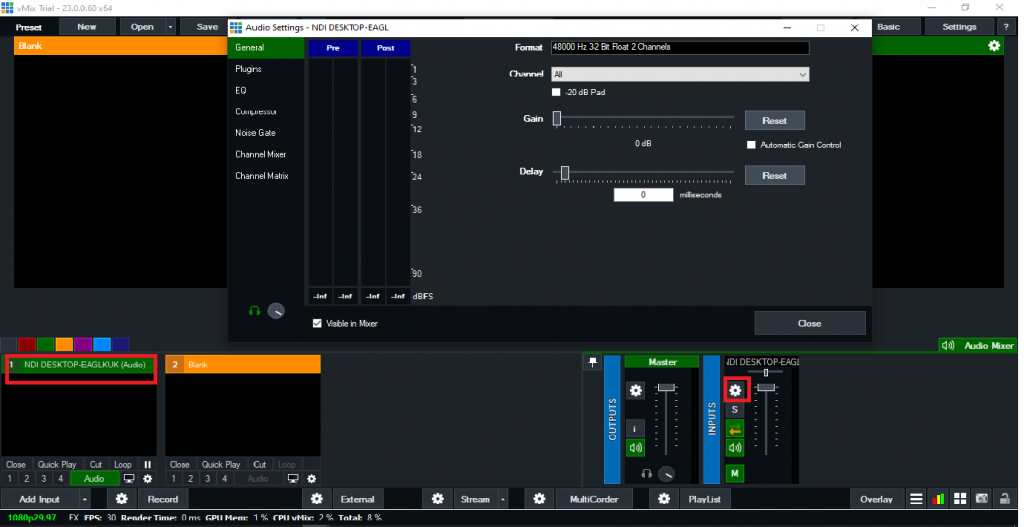Image resolution: width=1024 pixels, height=527 pixels.
Task: Click the Master volume fader handle
Action: click(x=666, y=387)
